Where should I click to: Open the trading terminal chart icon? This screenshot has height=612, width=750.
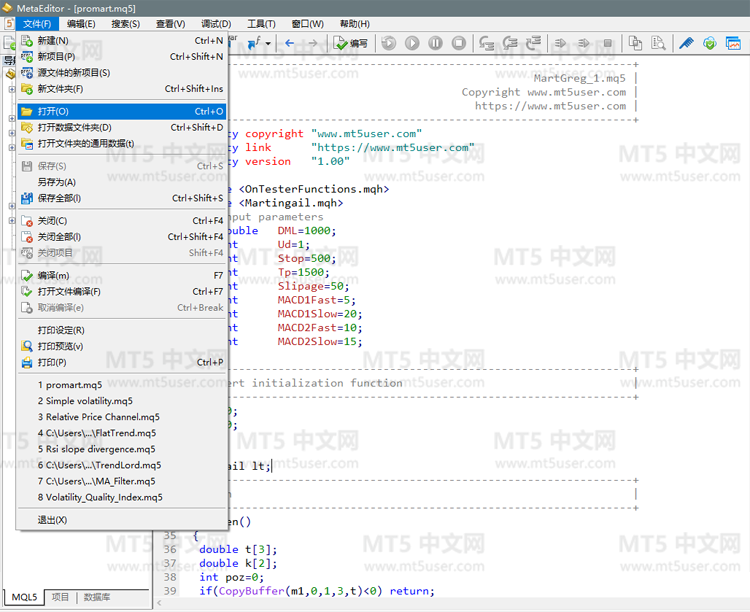(733, 44)
